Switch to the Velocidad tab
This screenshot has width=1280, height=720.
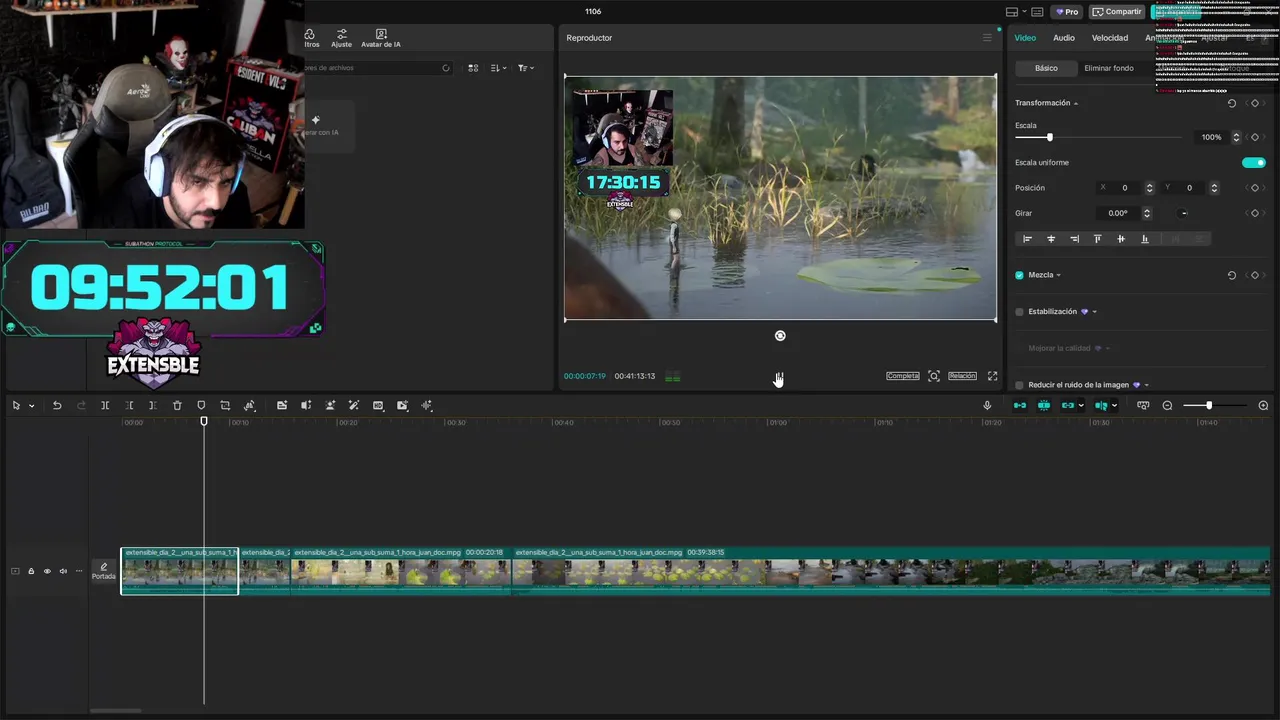[1110, 38]
